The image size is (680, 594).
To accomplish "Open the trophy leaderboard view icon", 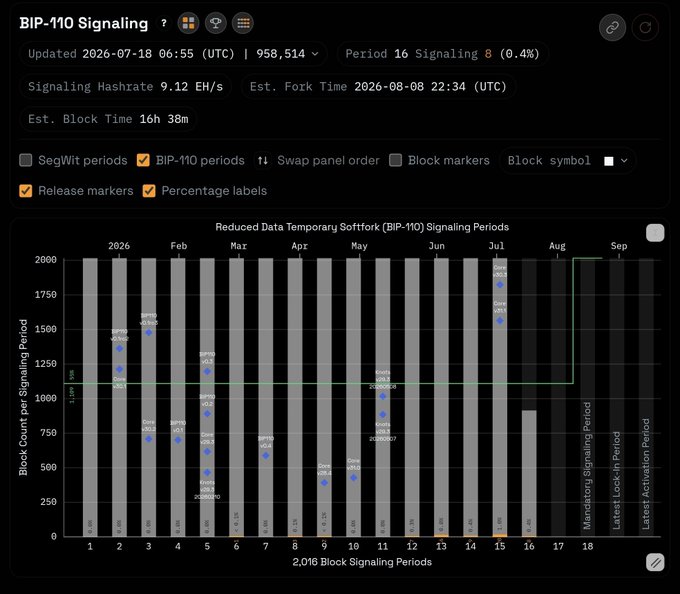I will point(216,23).
